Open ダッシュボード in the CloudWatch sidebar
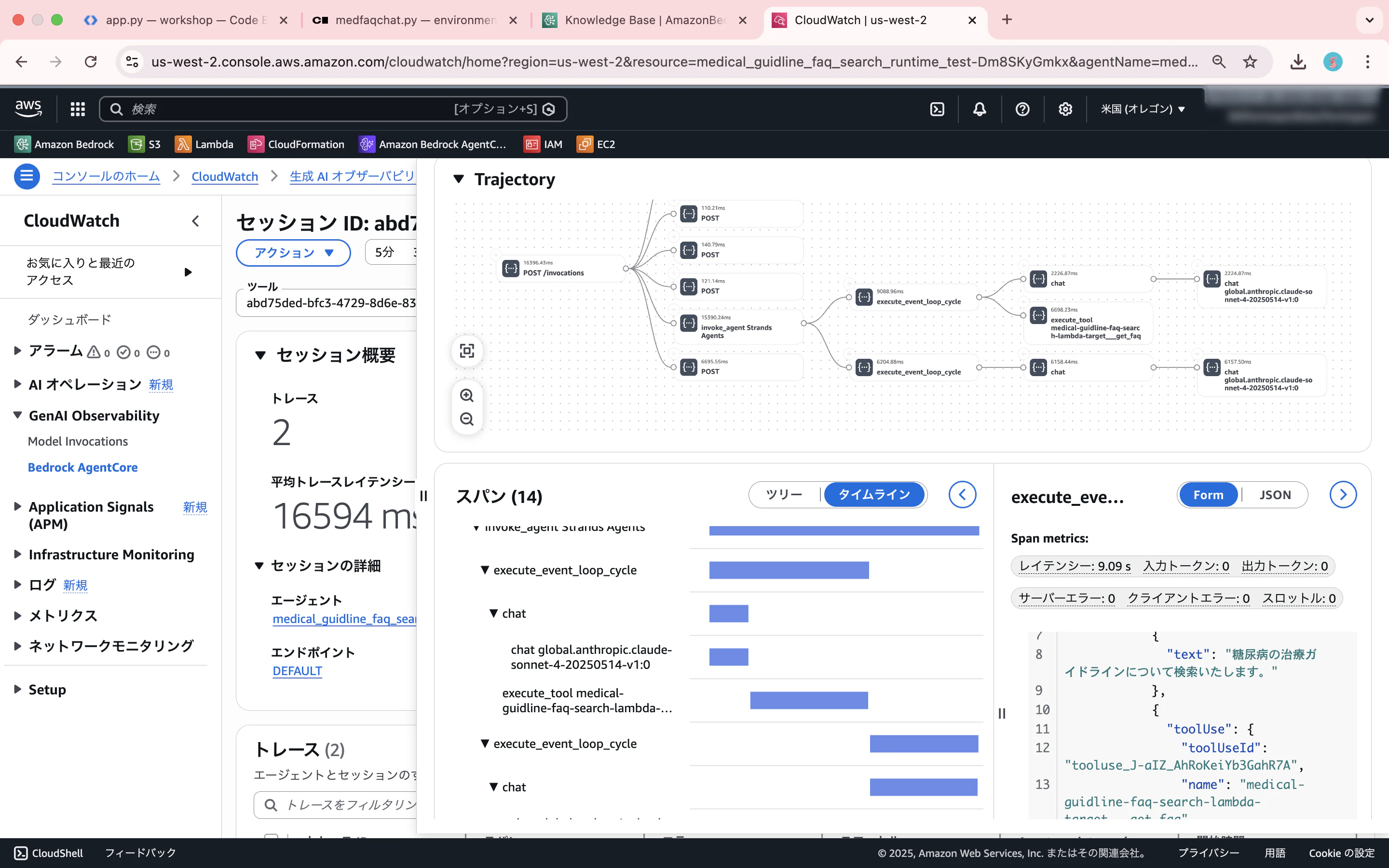The height and width of the screenshot is (868, 1389). point(69,320)
